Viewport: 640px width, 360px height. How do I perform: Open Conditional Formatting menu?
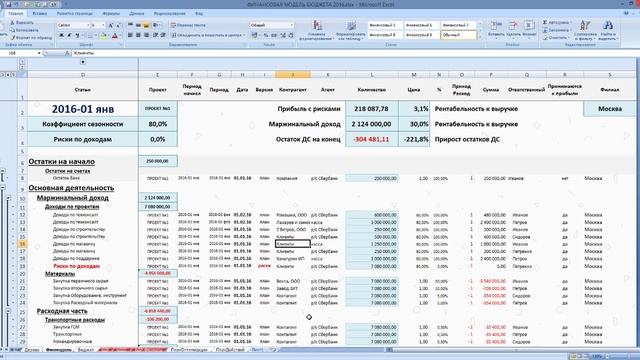pos(317,30)
